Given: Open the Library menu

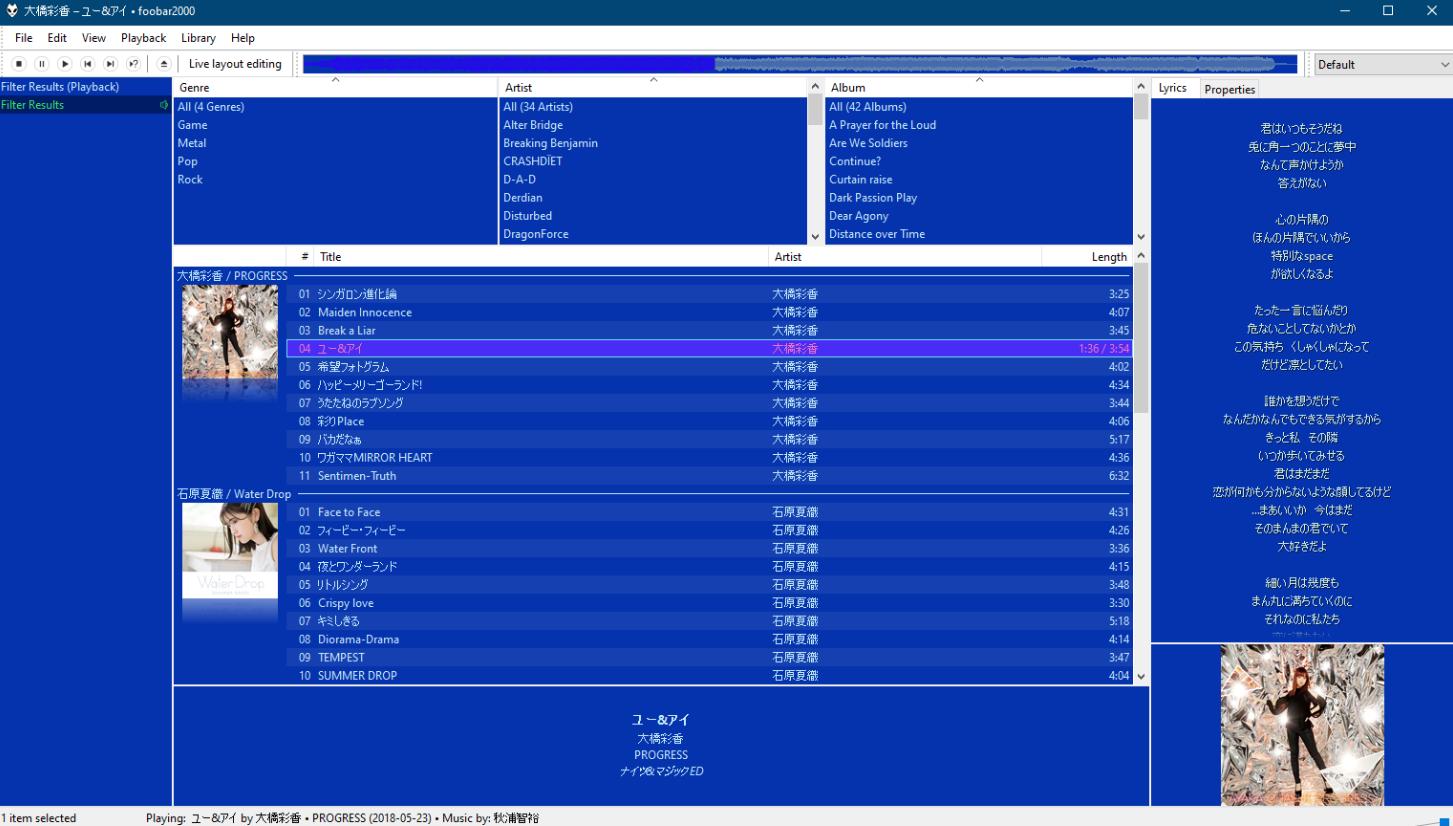Looking at the screenshot, I should pos(198,38).
